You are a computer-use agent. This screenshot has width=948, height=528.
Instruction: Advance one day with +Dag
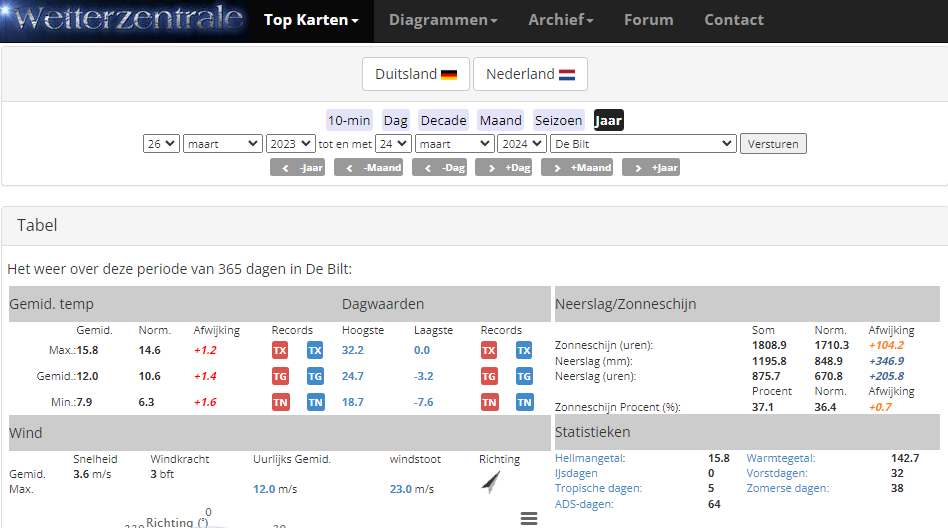(504, 168)
